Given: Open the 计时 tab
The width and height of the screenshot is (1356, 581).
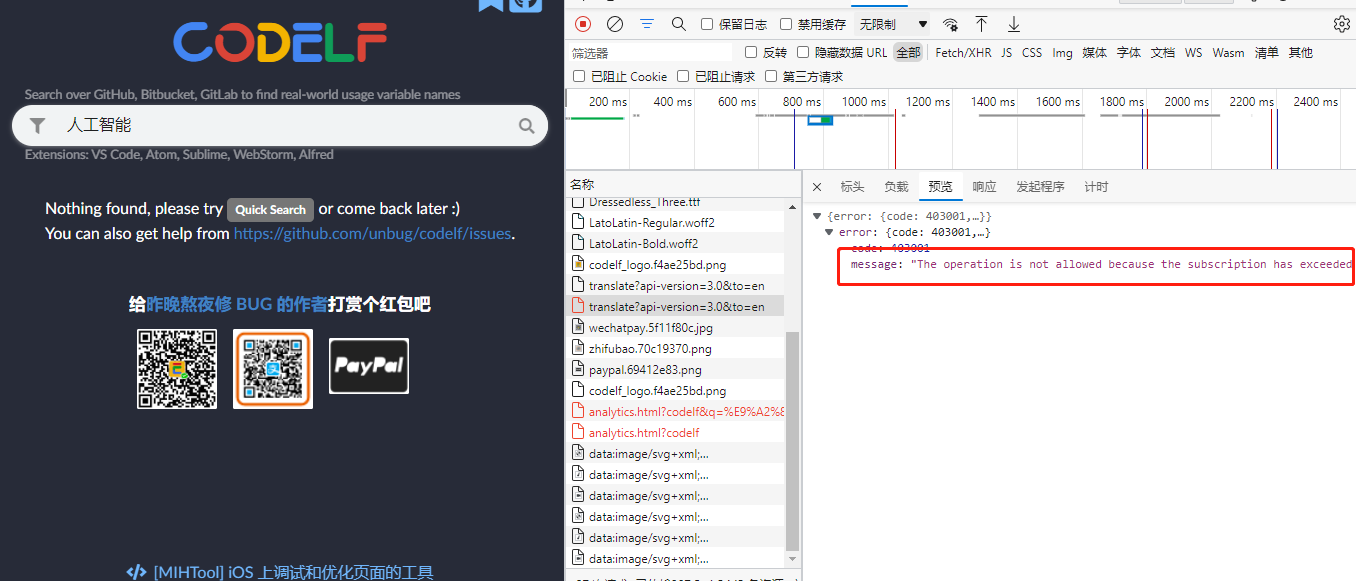Looking at the screenshot, I should tap(1096, 187).
